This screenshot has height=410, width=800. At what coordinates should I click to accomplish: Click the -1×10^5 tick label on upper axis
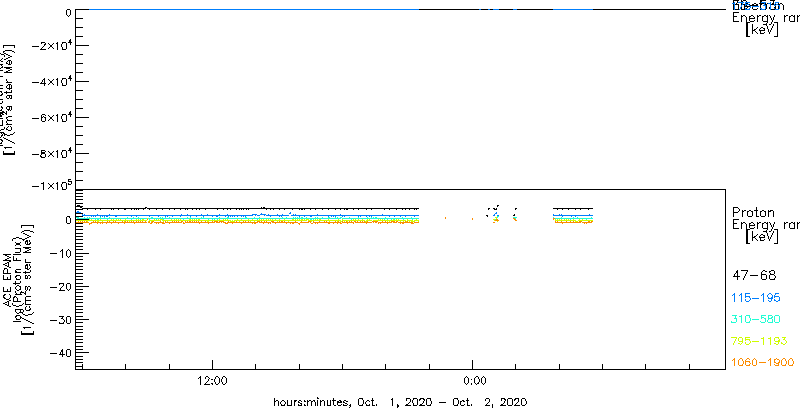coord(51,185)
